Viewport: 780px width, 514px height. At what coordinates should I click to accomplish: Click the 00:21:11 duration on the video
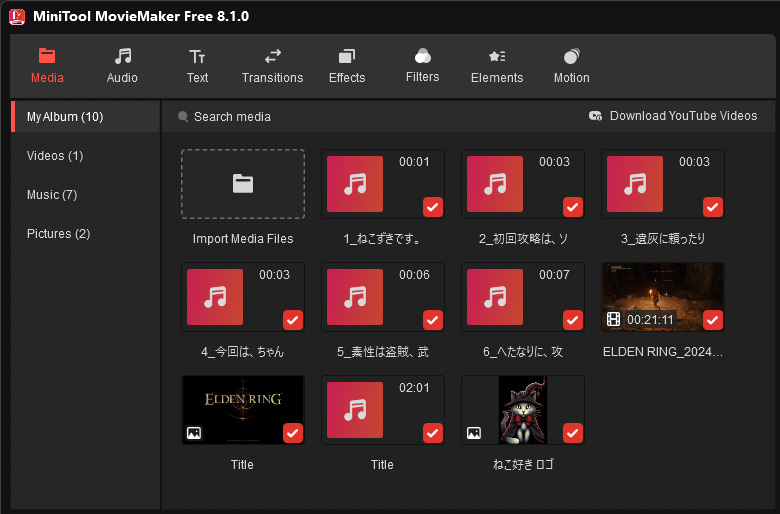[x=650, y=319]
